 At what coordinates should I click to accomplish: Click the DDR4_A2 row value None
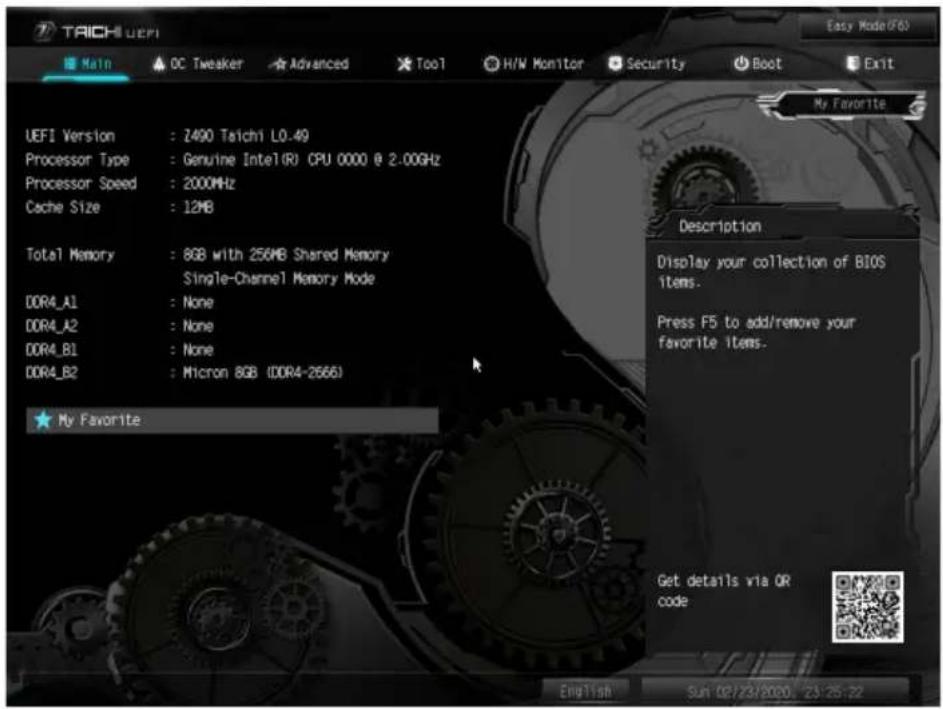(x=198, y=326)
